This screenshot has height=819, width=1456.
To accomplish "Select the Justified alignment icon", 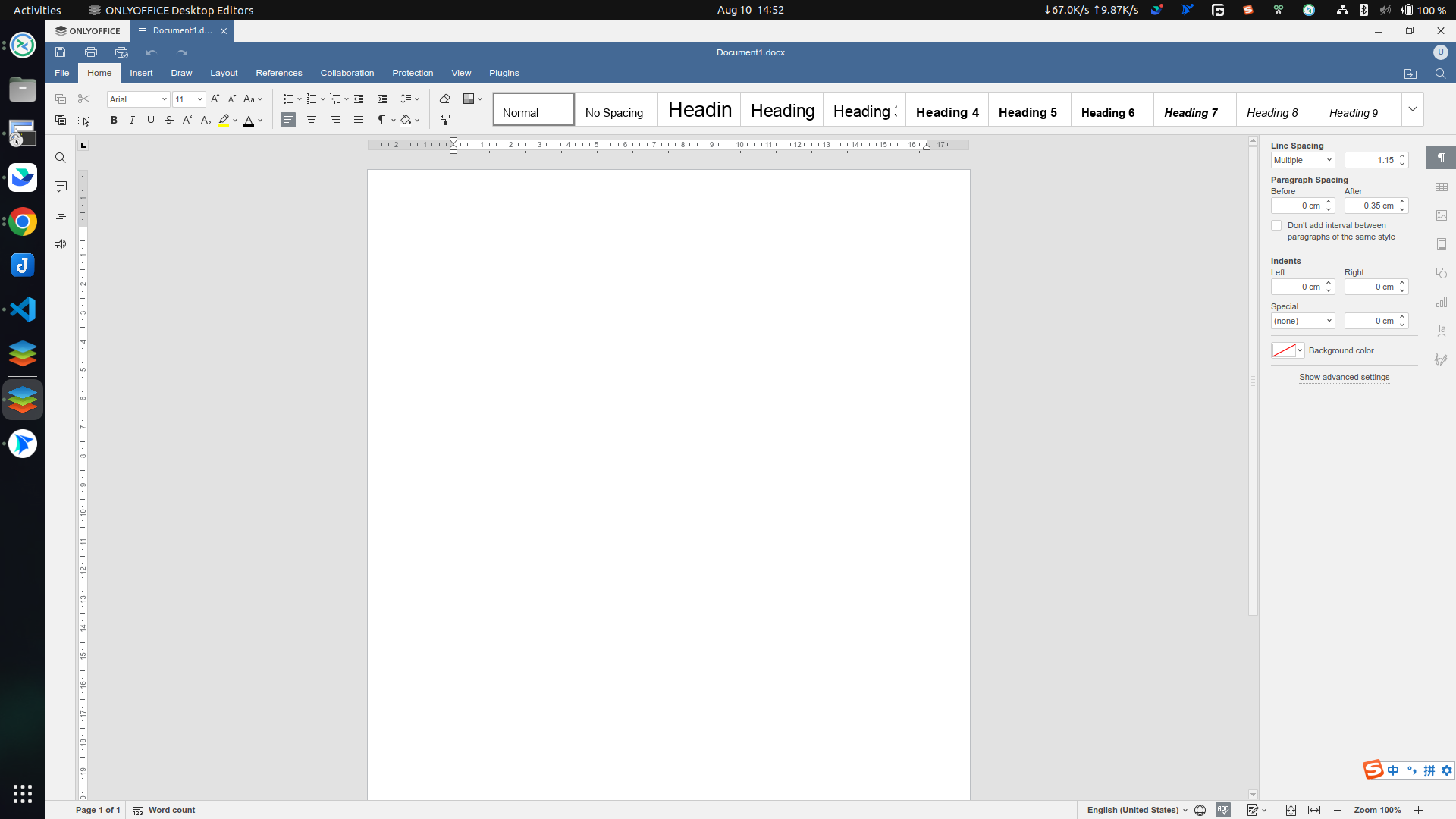I will [x=359, y=121].
